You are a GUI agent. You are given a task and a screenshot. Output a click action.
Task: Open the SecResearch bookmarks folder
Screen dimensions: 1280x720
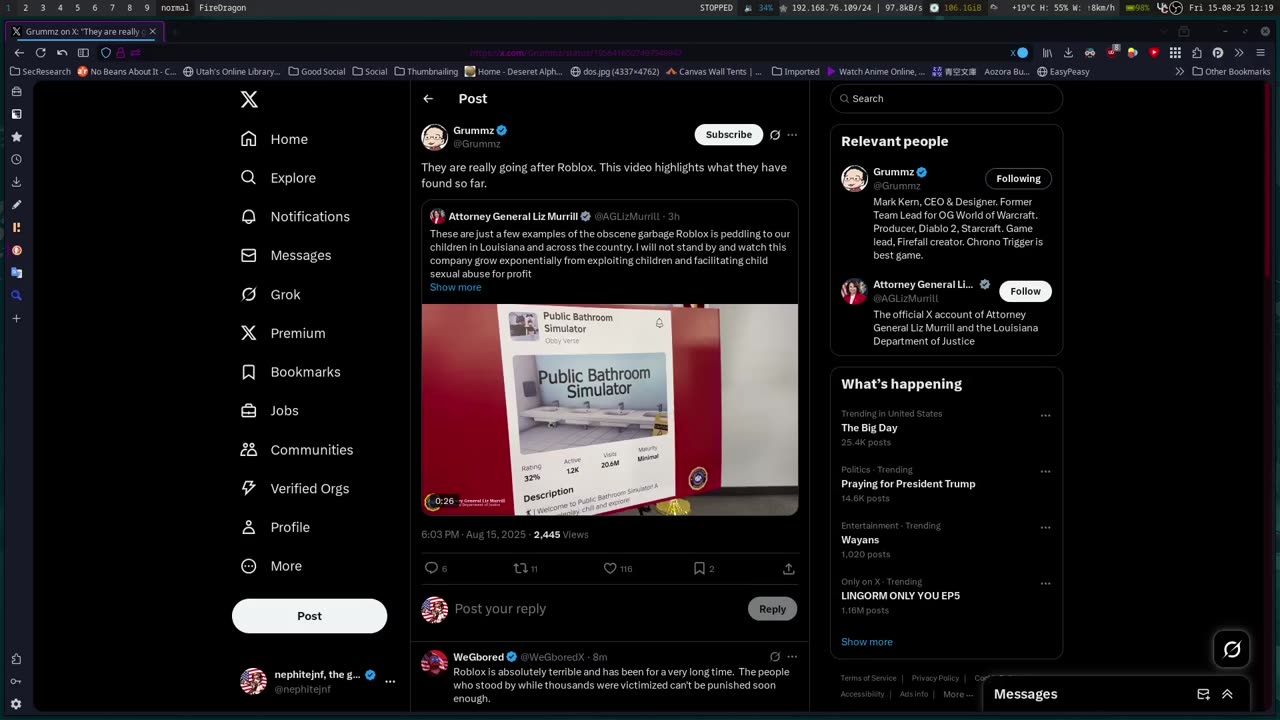[x=40, y=72]
